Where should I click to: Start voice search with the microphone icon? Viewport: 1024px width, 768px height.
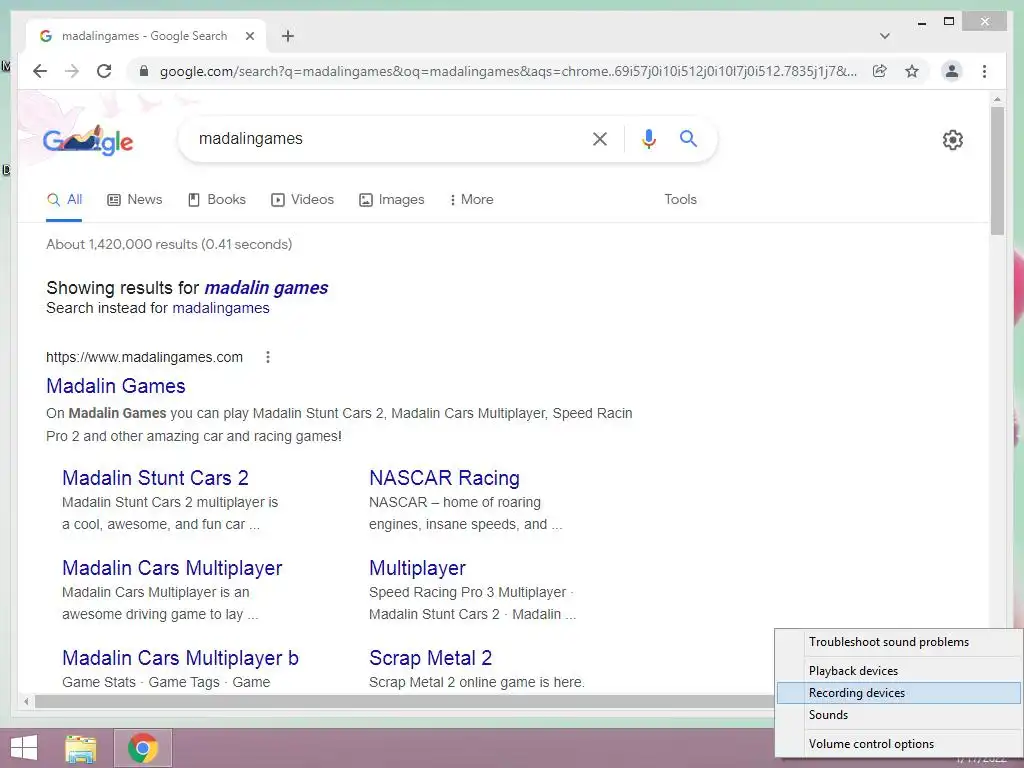pyautogui.click(x=648, y=138)
